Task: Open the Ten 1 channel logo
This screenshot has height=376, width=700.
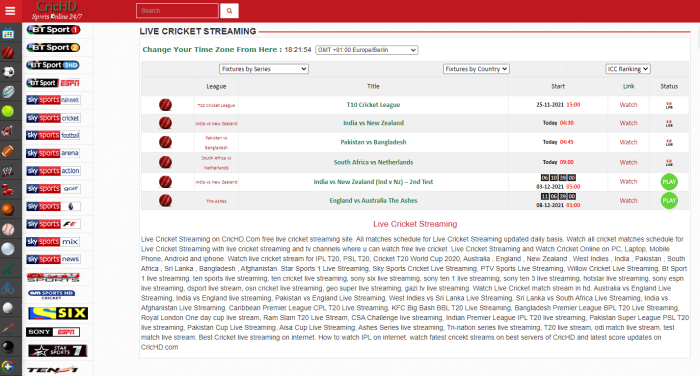Action: point(52,370)
